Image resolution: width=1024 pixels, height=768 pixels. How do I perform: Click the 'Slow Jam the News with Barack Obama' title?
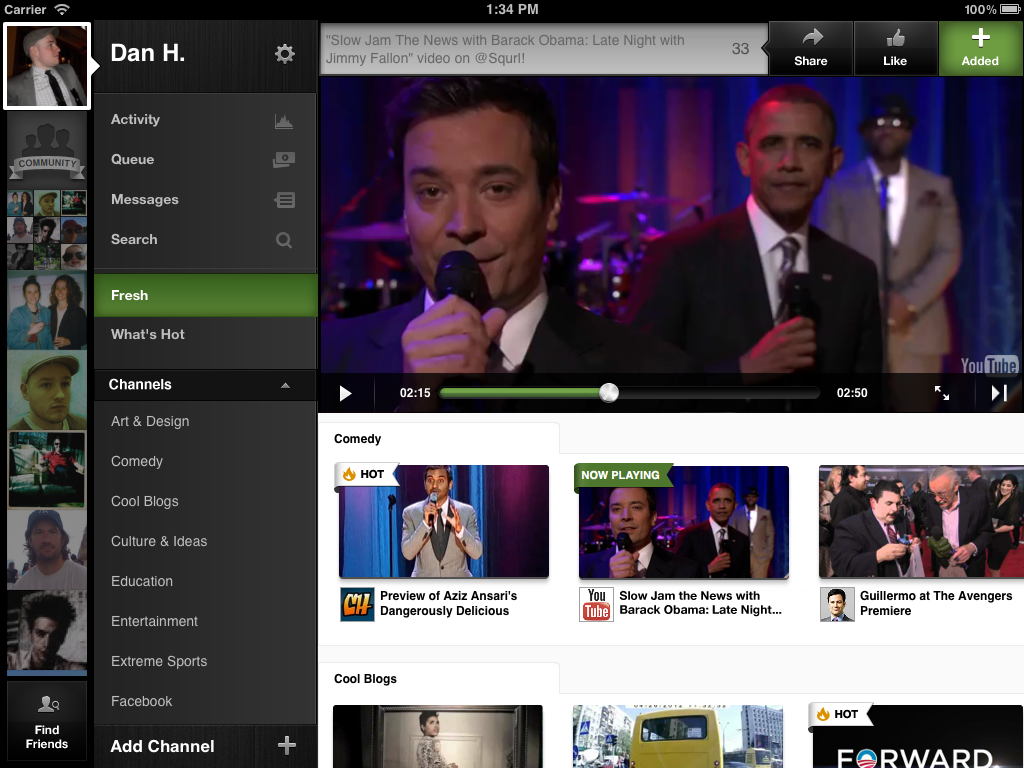700,603
